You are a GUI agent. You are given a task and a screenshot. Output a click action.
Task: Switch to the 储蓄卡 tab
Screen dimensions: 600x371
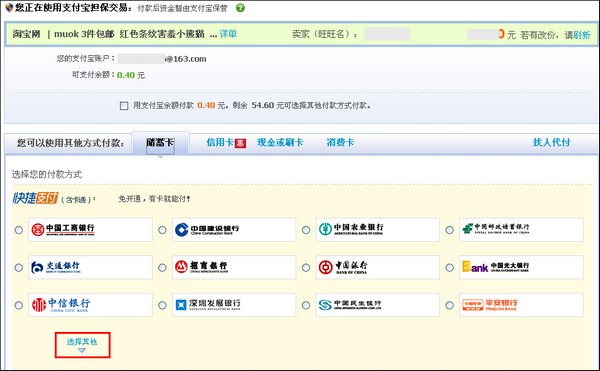coord(160,143)
